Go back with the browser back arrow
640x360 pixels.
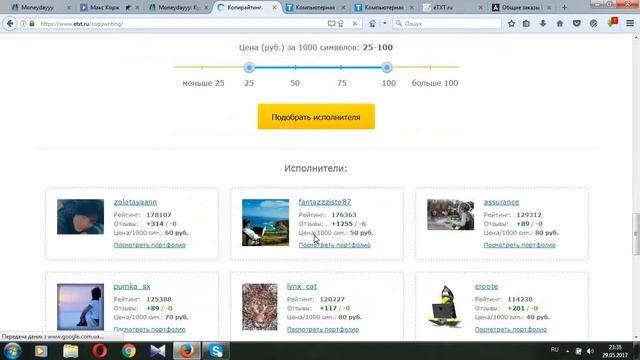(x=10, y=24)
